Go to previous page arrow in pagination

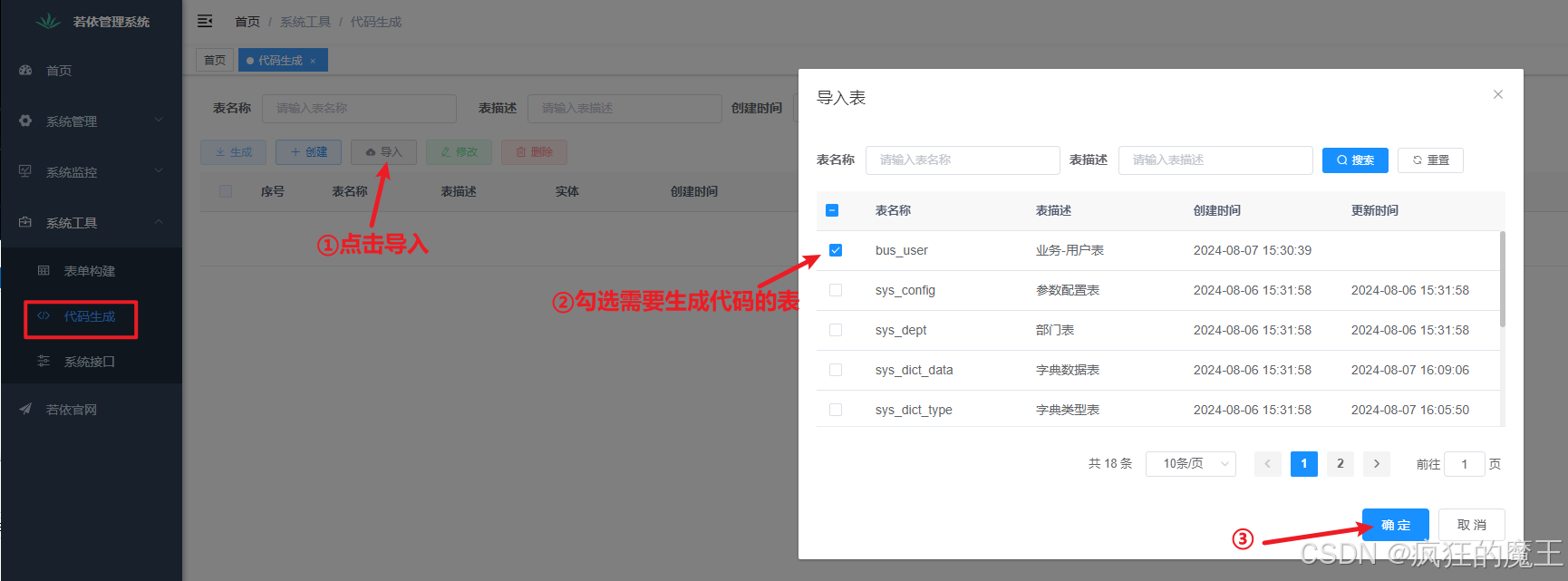coord(1268,463)
